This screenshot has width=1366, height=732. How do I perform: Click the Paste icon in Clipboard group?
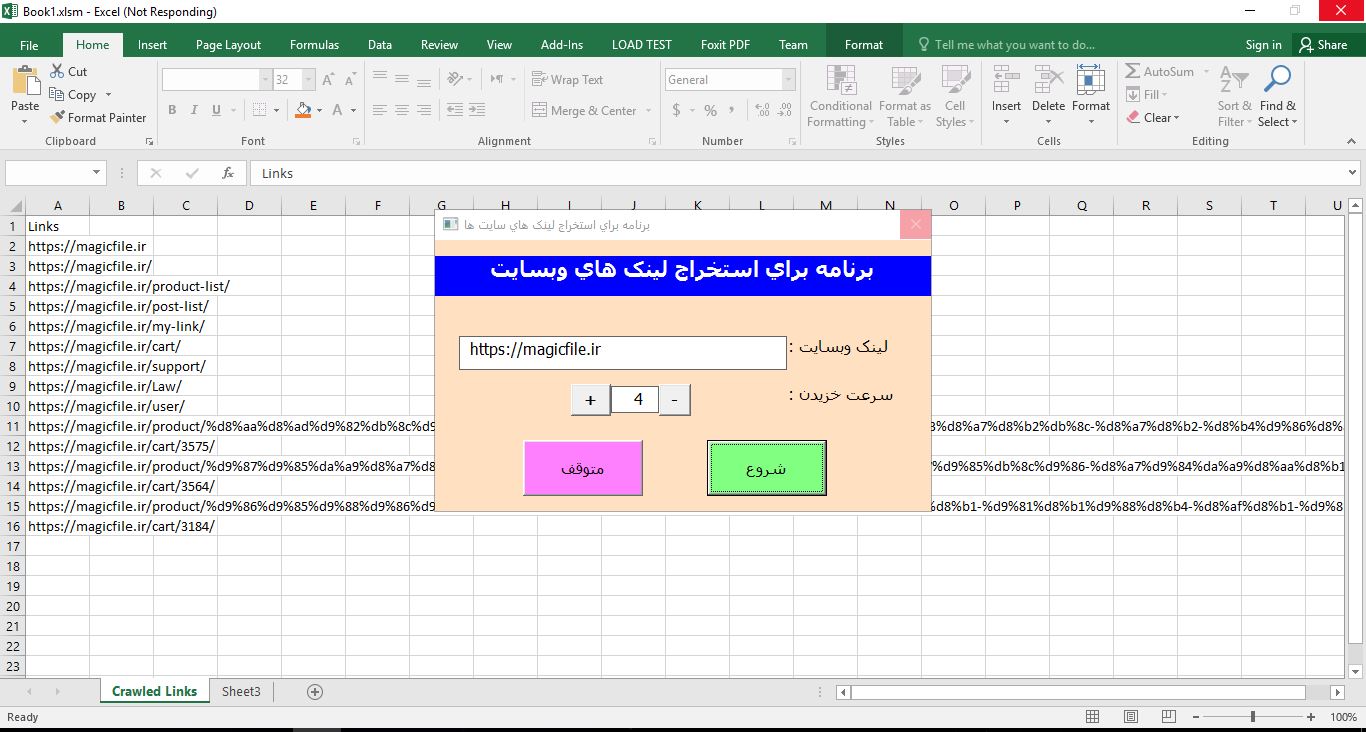point(25,82)
